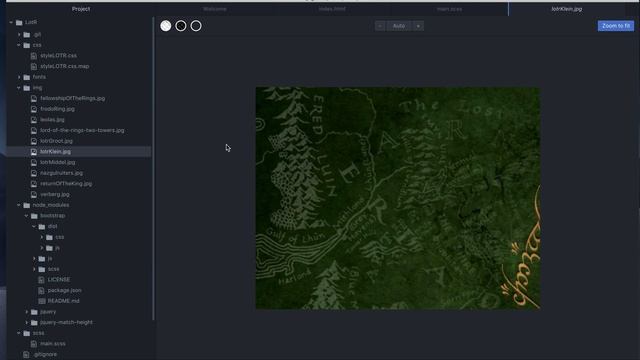Image resolution: width=640 pixels, height=360 pixels.
Task: Click the README.md book icon
Action: click(x=42, y=301)
